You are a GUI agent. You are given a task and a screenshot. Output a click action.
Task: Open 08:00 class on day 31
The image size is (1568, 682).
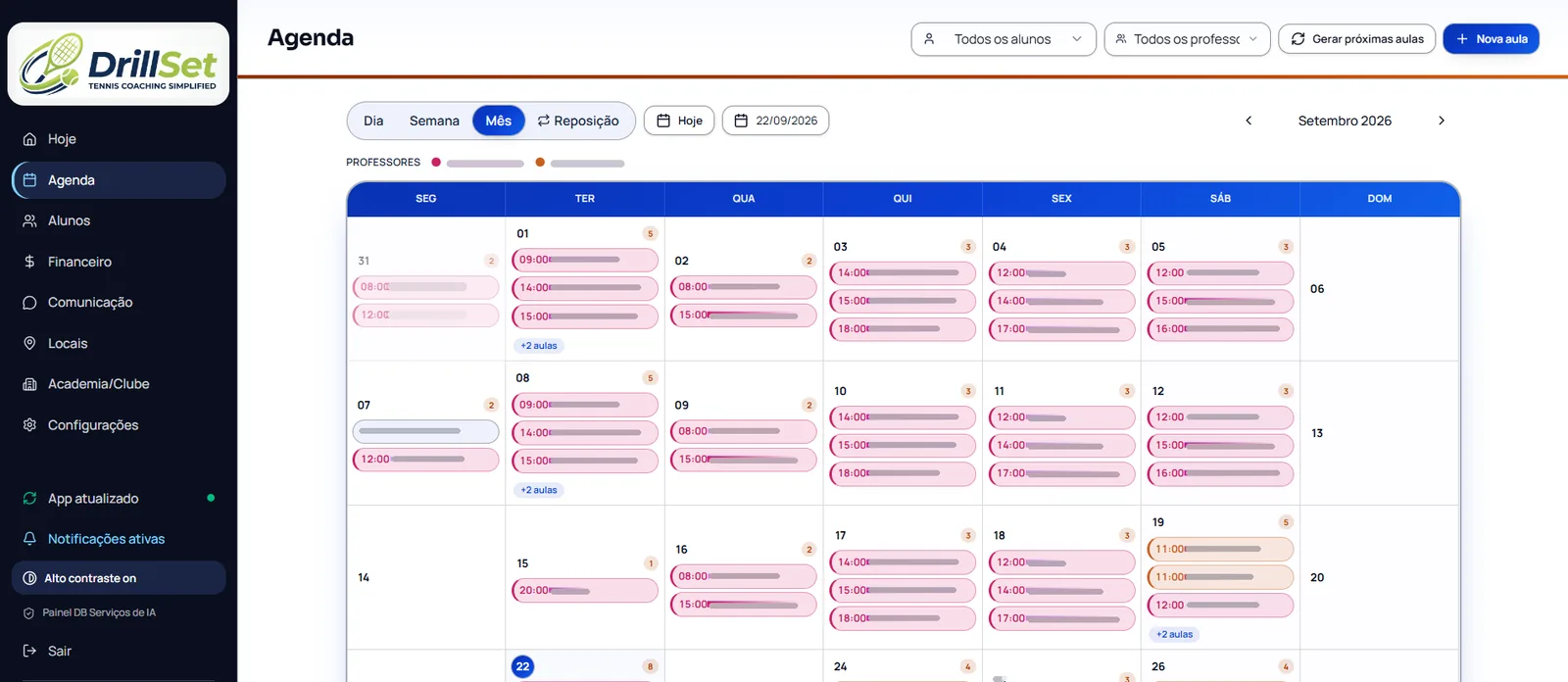425,287
